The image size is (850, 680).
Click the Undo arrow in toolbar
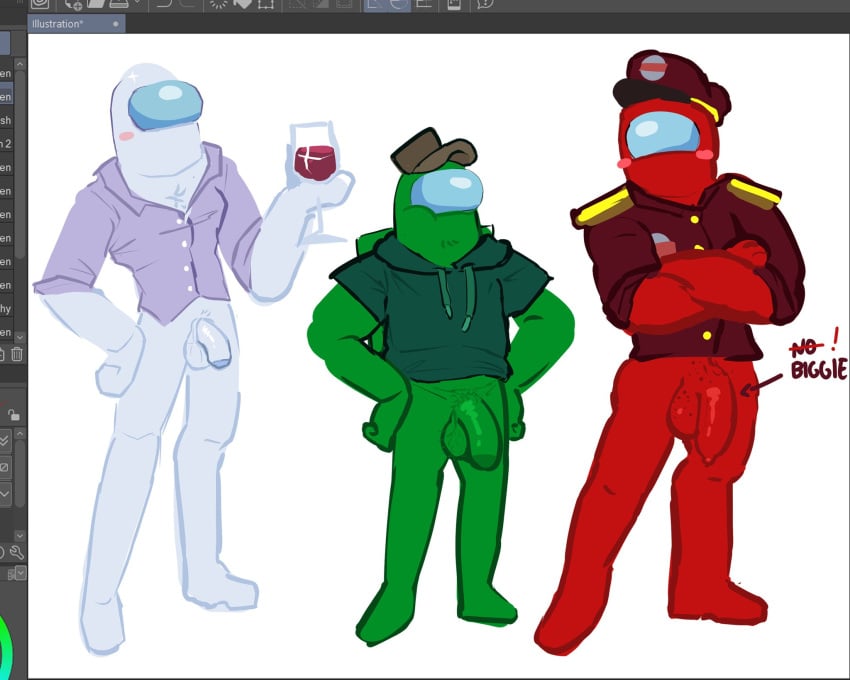click(x=165, y=4)
